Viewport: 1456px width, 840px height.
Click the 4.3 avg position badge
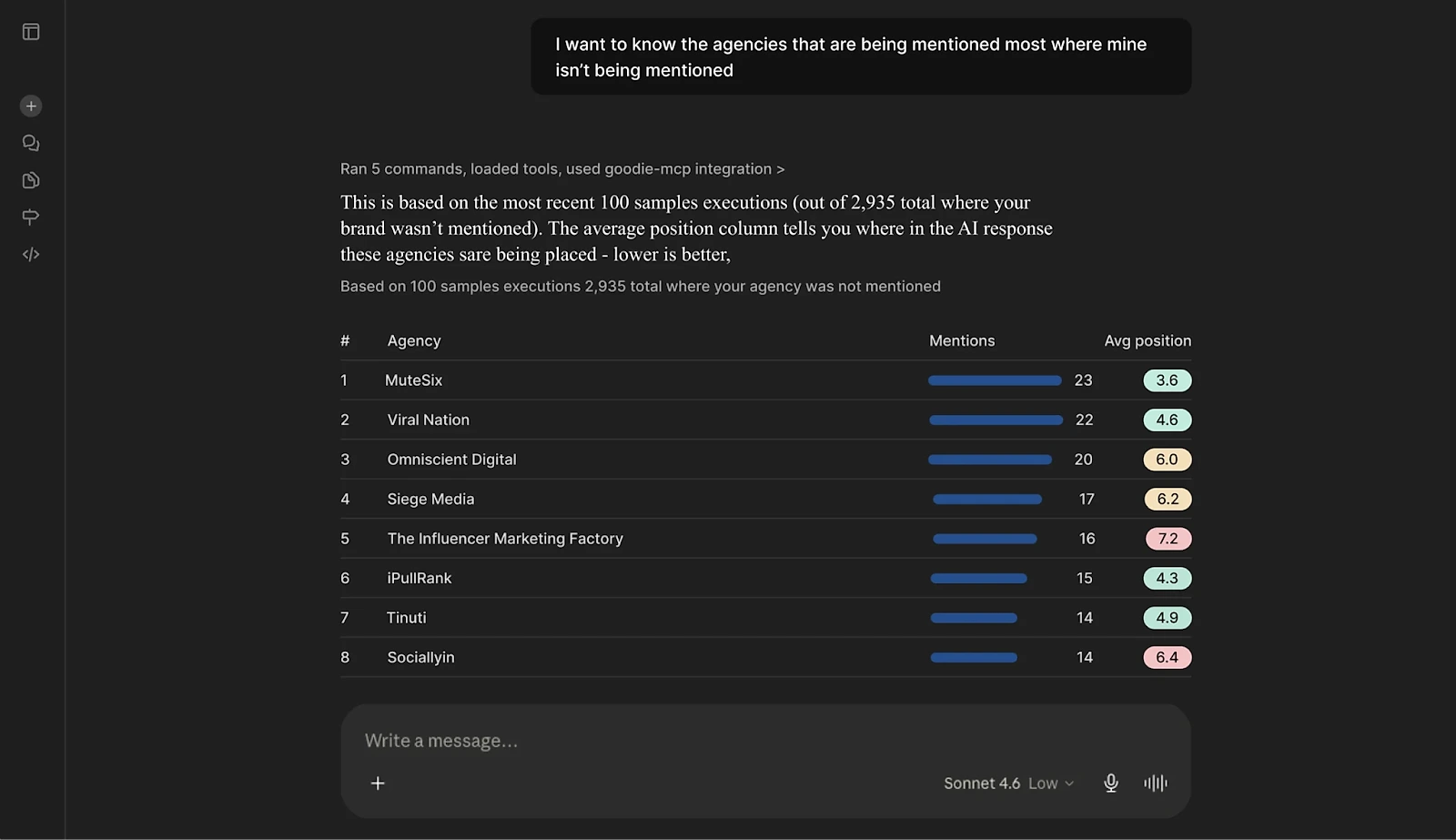1168,579
